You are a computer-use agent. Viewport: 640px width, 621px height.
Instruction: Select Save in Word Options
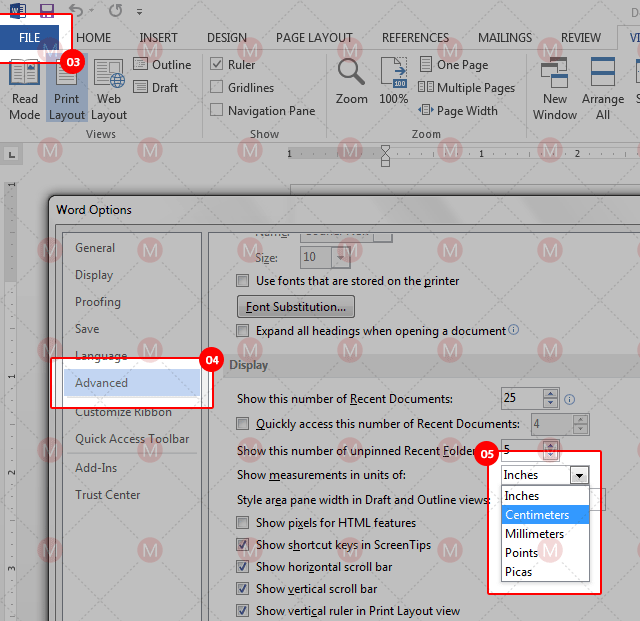pyautogui.click(x=132, y=329)
